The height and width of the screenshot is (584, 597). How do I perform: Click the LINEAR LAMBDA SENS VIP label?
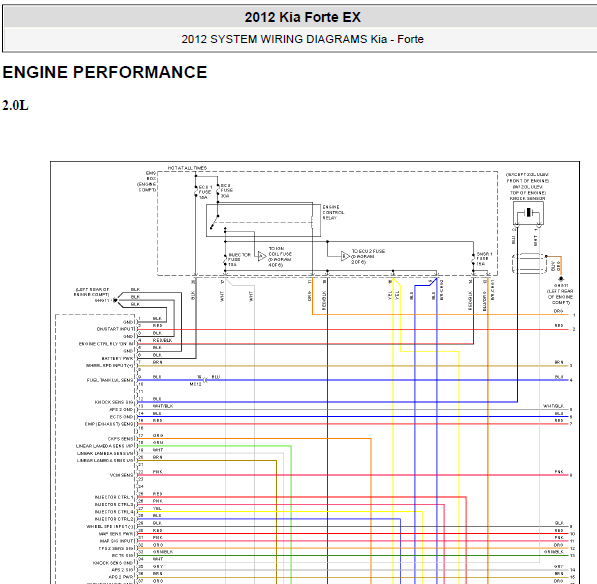[x=105, y=446]
